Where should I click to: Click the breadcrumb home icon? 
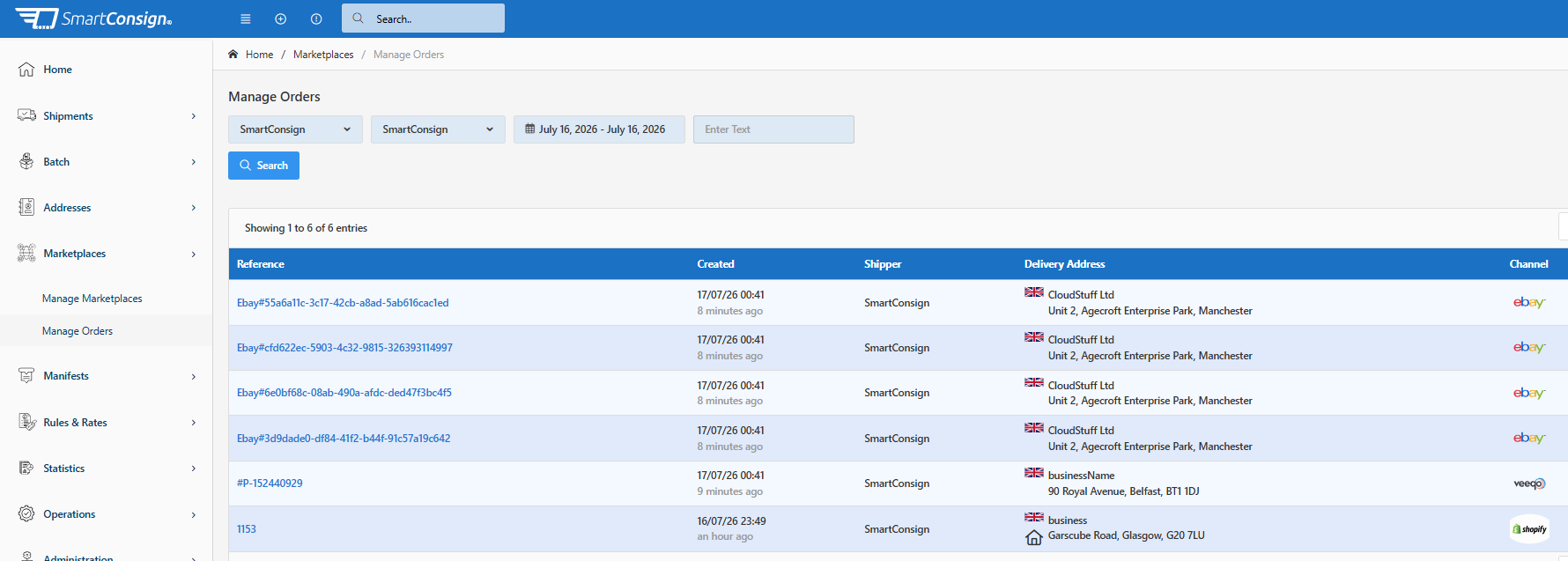coord(233,54)
